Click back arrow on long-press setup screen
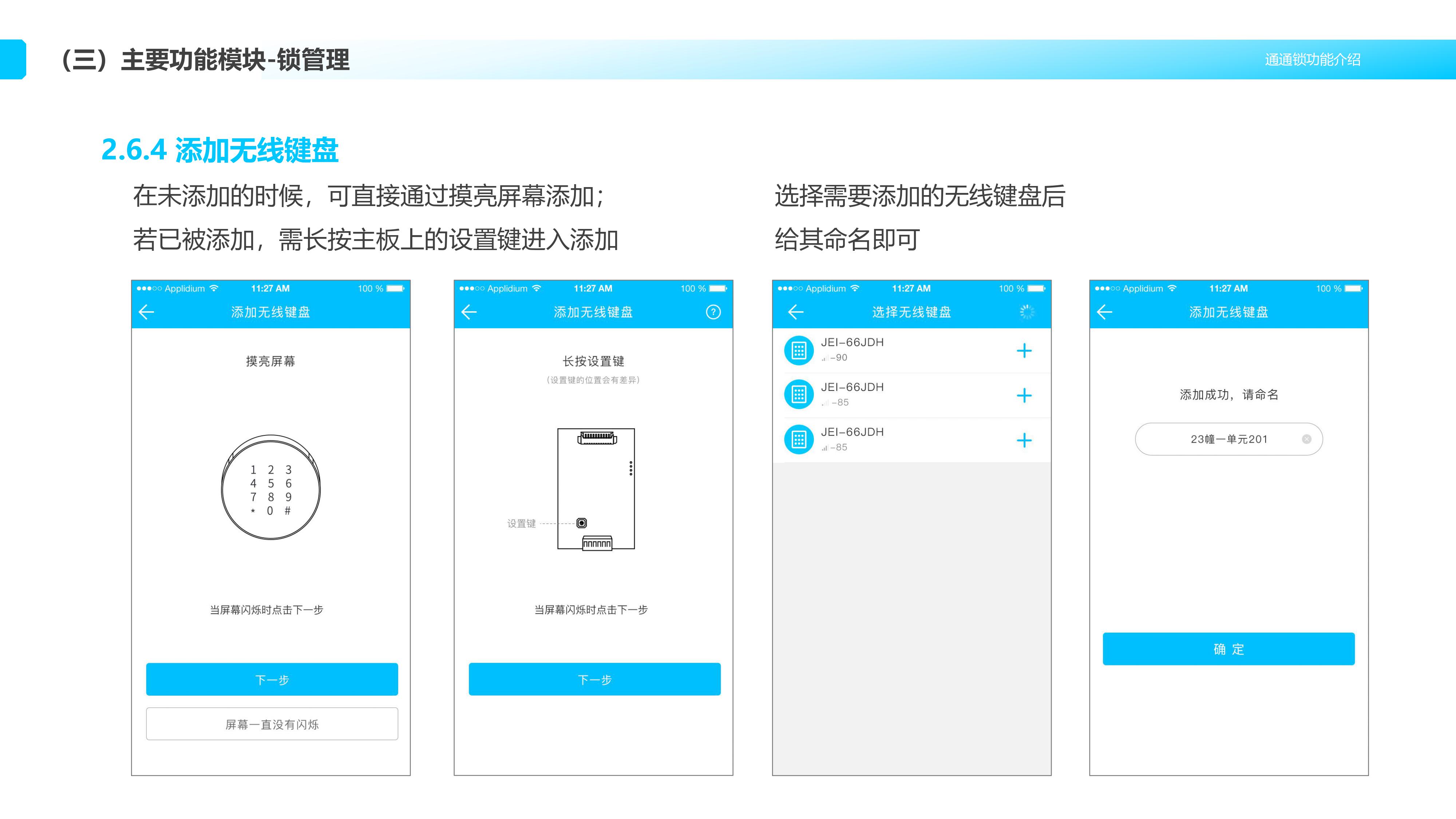Screen dimensions: 1456x819 point(469,312)
